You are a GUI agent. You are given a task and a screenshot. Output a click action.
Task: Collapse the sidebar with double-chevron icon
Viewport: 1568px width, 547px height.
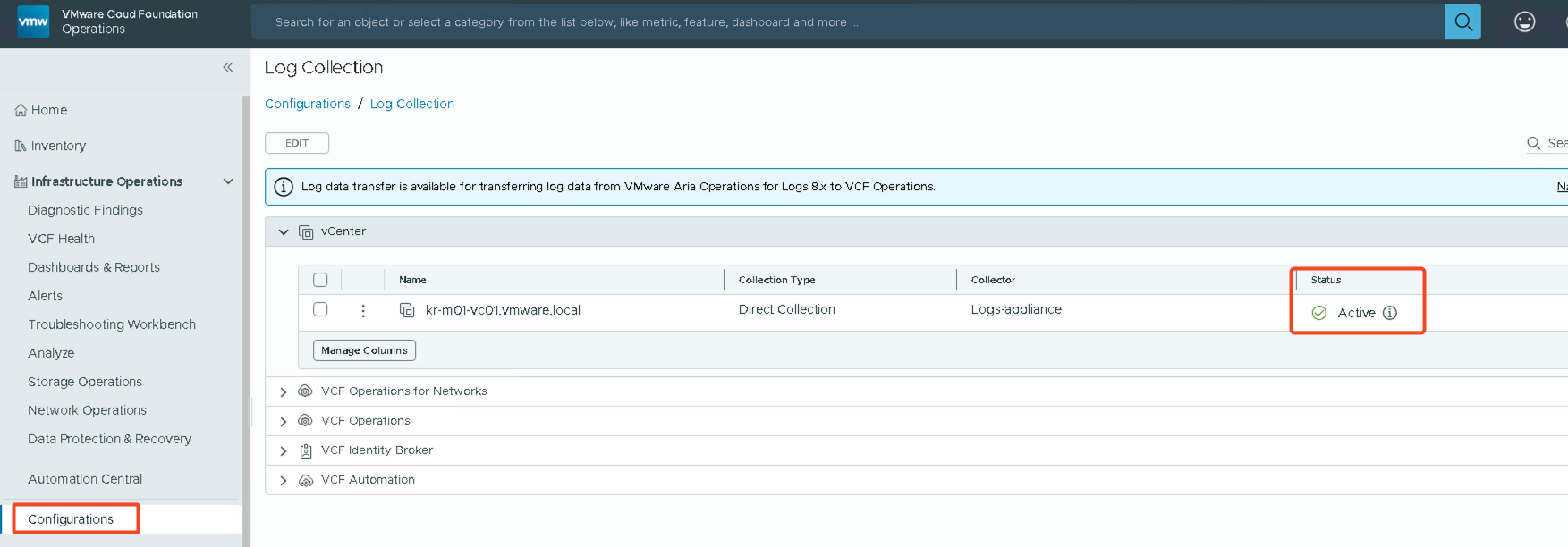pos(228,67)
